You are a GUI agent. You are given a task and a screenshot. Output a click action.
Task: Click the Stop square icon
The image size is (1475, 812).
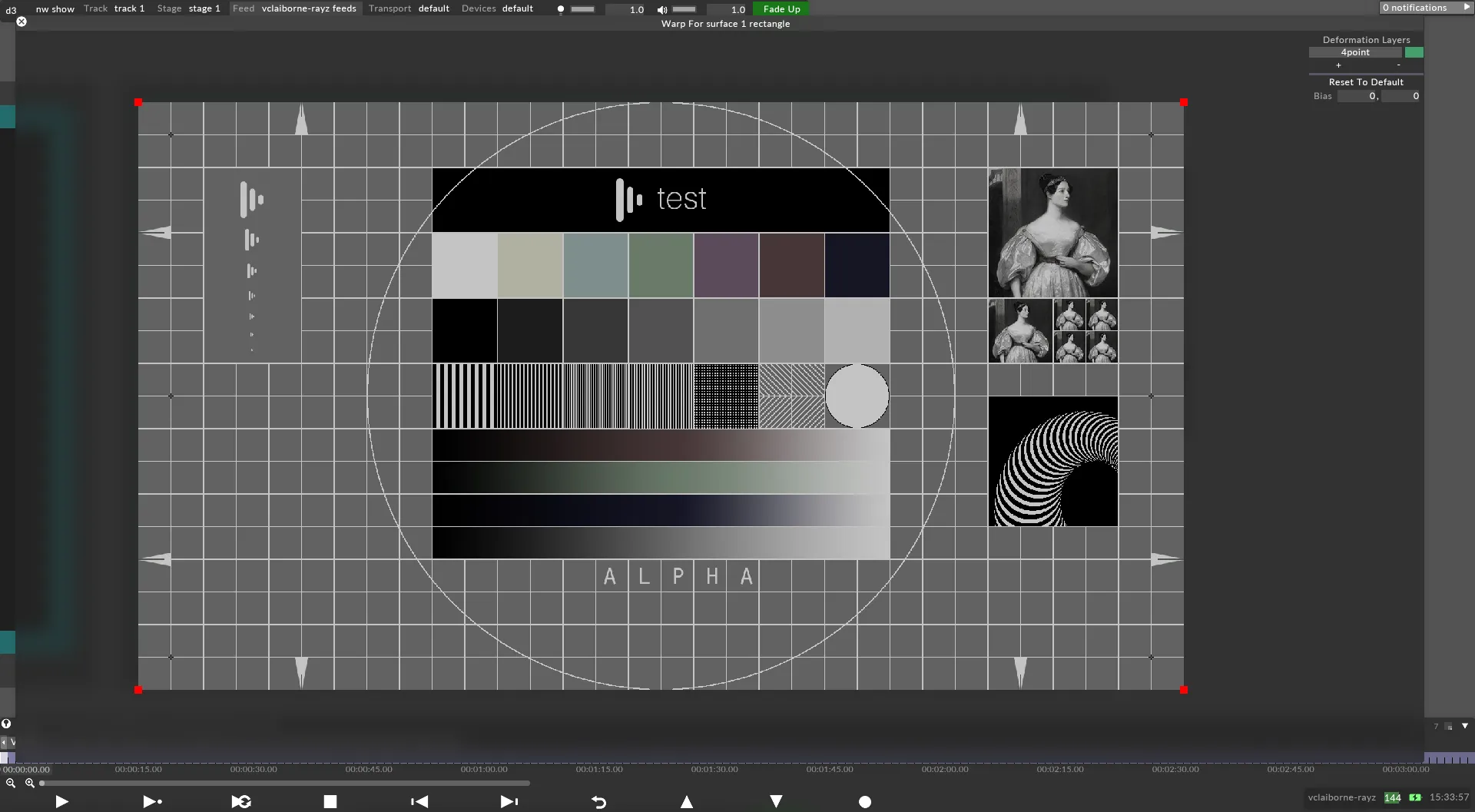[330, 801]
